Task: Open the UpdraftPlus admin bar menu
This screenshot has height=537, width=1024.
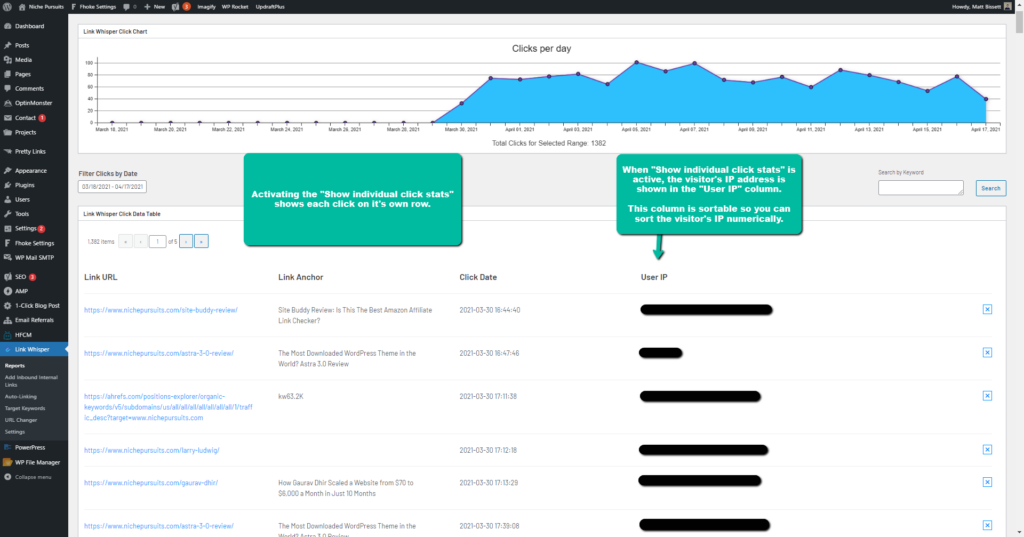Action: point(270,7)
